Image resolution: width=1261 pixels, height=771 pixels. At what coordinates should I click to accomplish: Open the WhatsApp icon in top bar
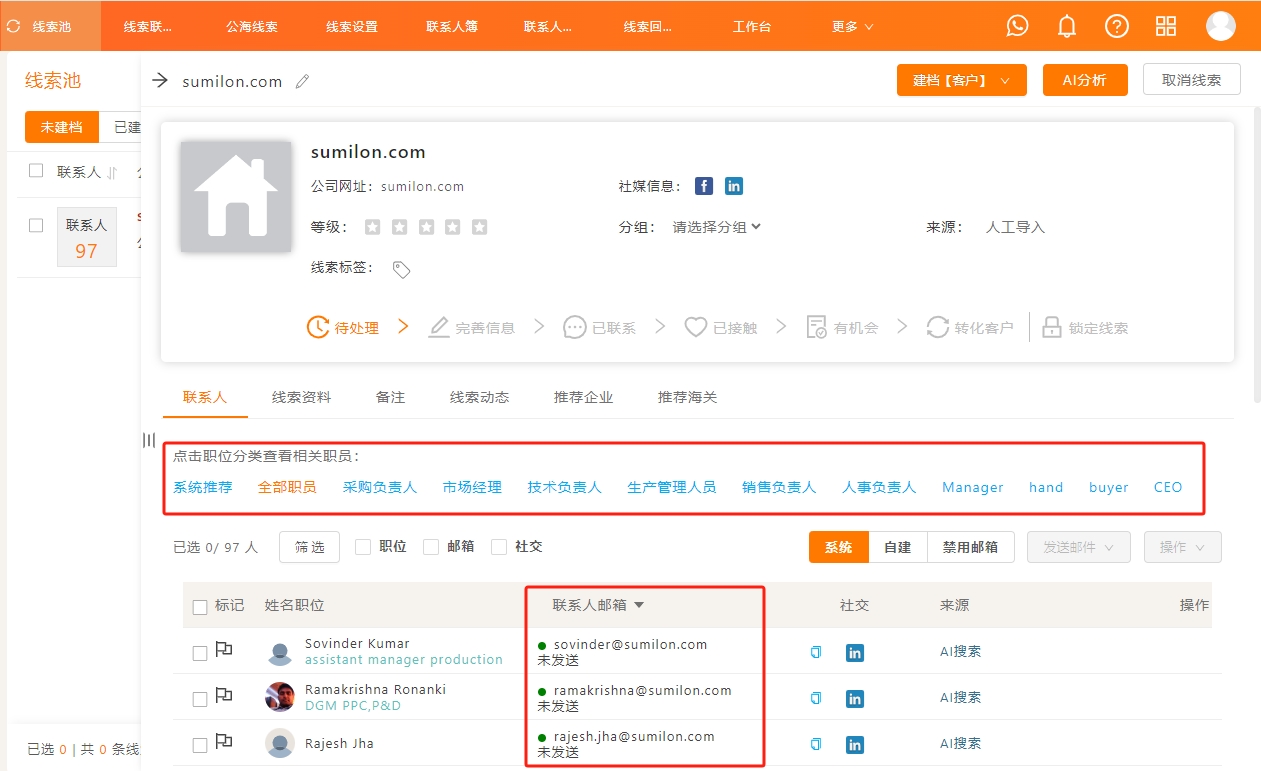click(x=1017, y=26)
